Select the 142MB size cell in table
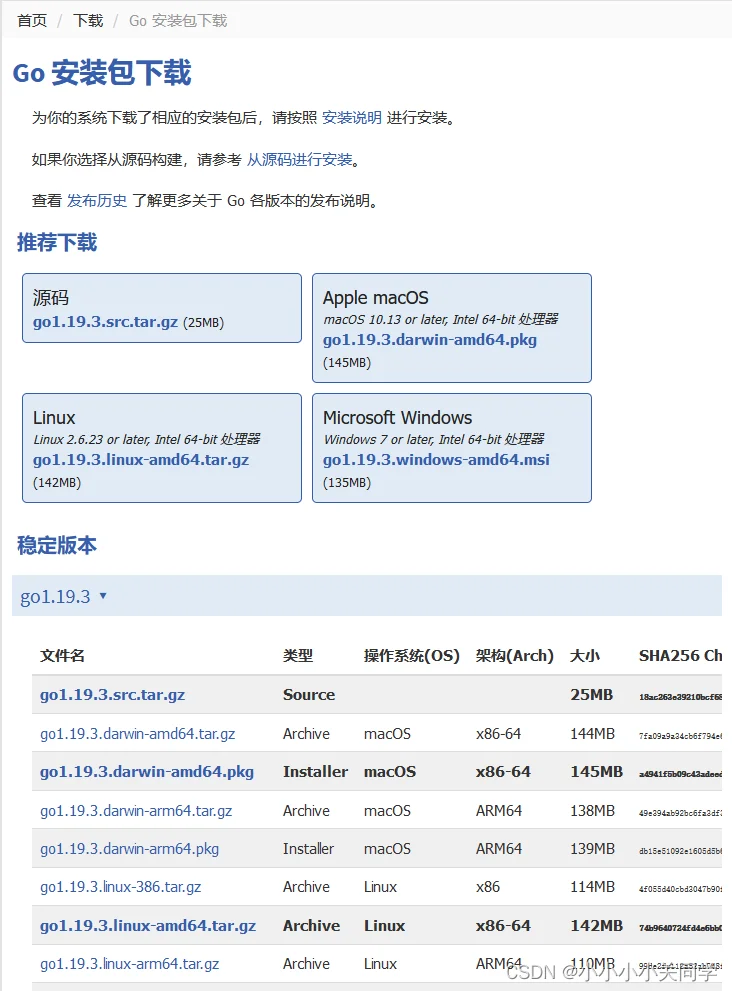This screenshot has height=991, width=732. point(597,926)
